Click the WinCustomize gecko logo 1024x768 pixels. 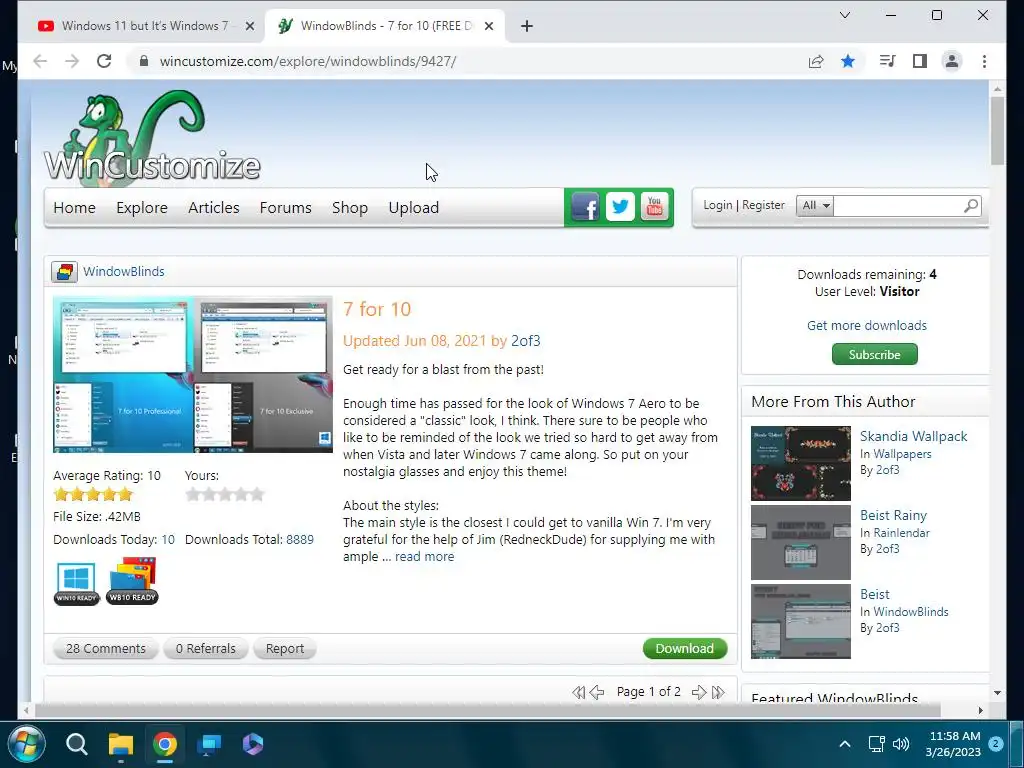click(x=152, y=136)
